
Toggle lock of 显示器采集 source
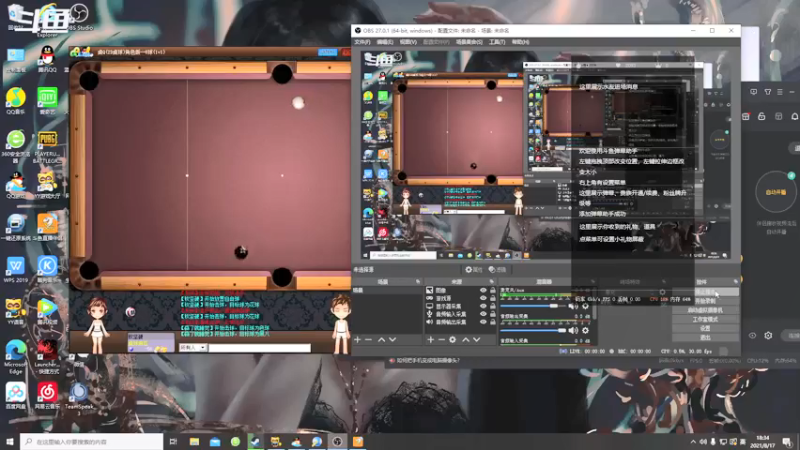[x=492, y=306]
